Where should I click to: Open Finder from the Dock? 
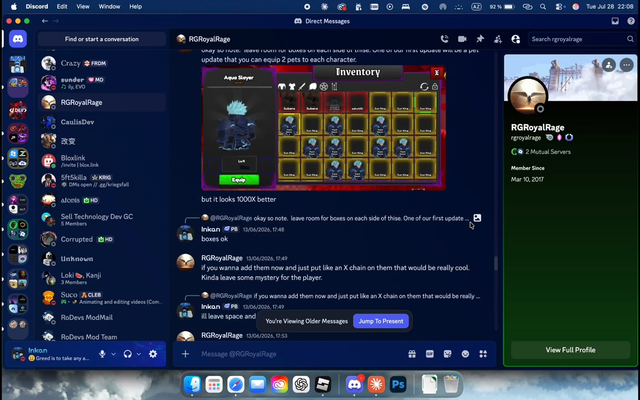coord(192,384)
